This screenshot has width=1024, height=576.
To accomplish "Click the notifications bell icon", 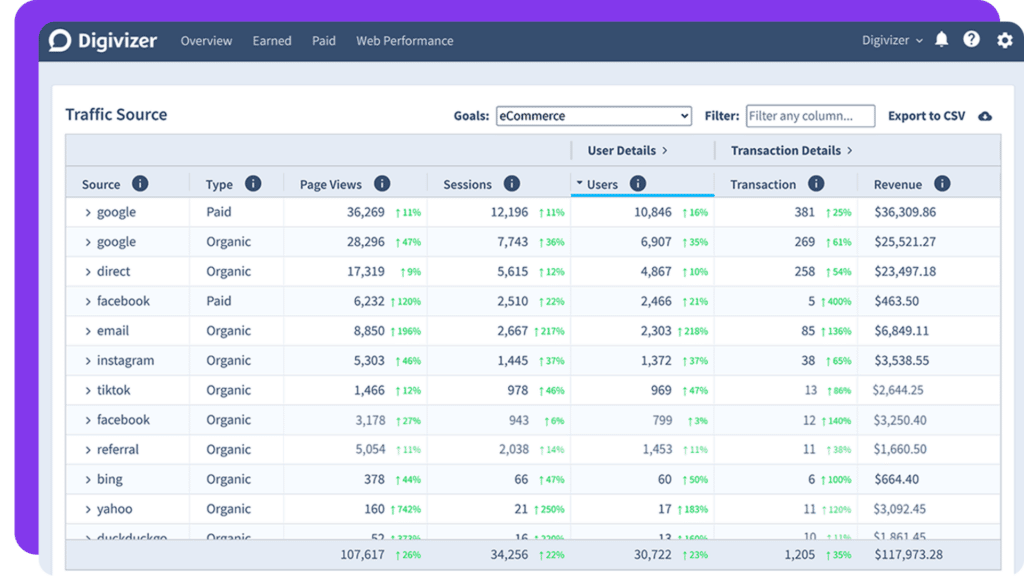I will [x=941, y=40].
